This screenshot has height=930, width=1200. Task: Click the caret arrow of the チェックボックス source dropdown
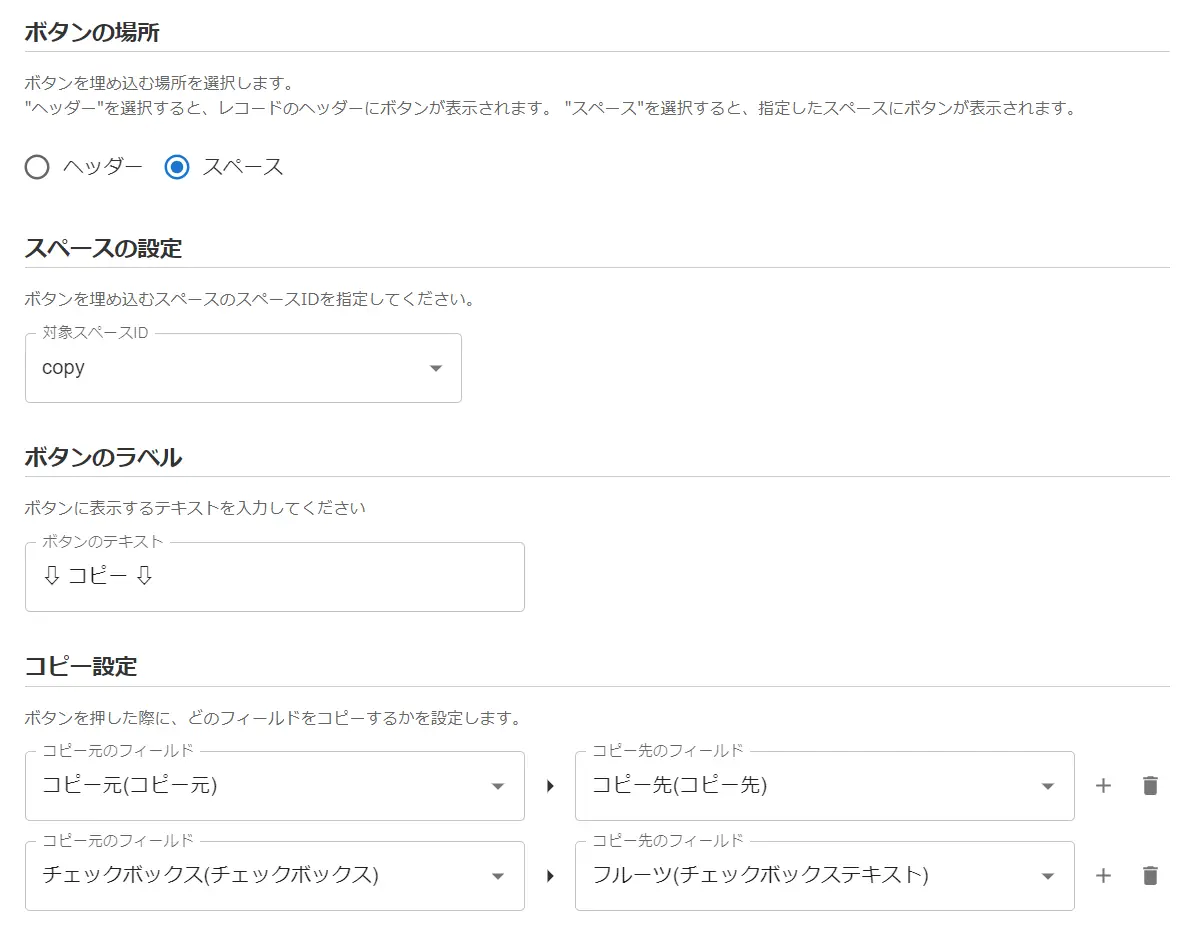498,876
